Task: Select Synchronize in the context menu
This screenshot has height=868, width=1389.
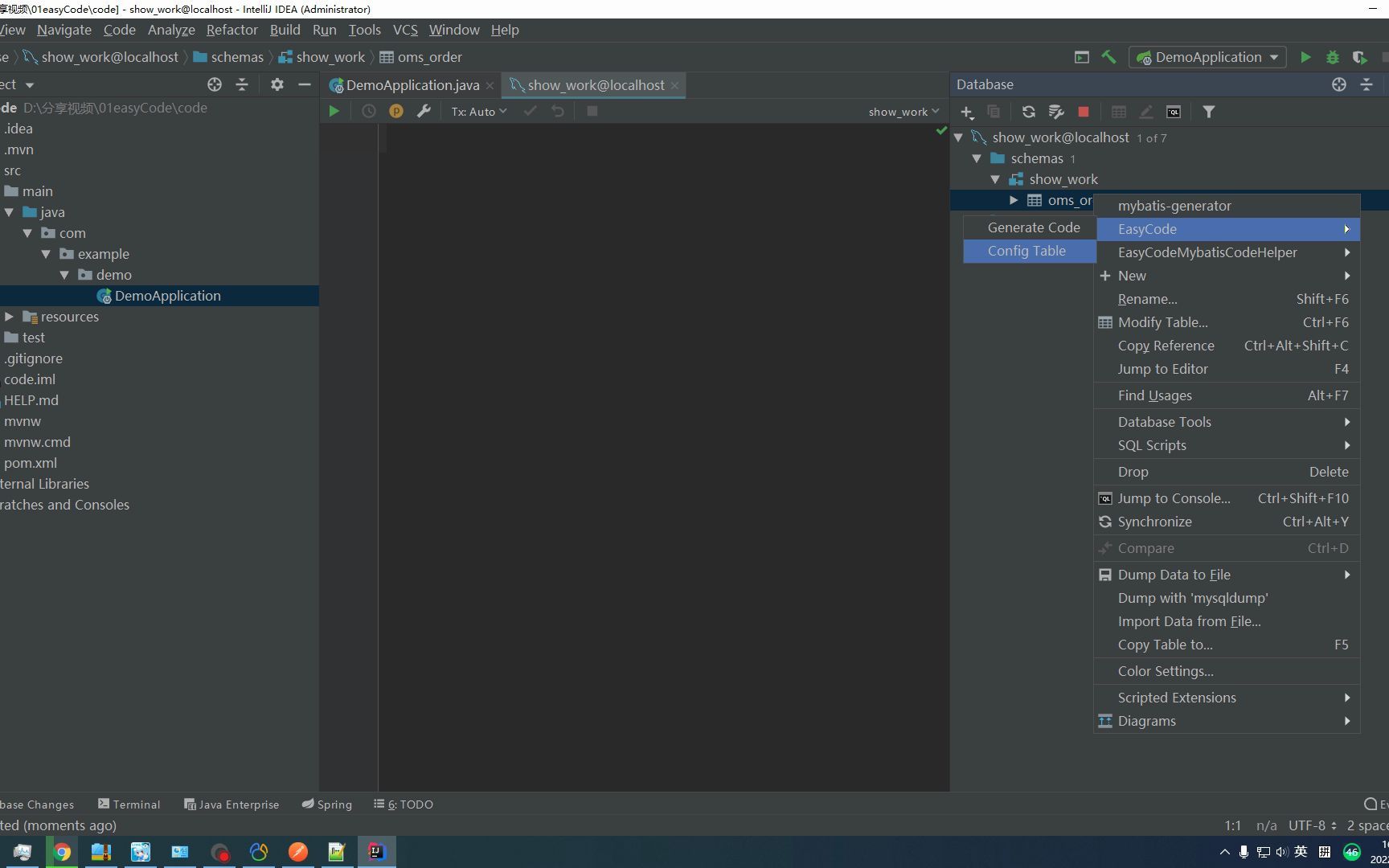Action: 1227,522
